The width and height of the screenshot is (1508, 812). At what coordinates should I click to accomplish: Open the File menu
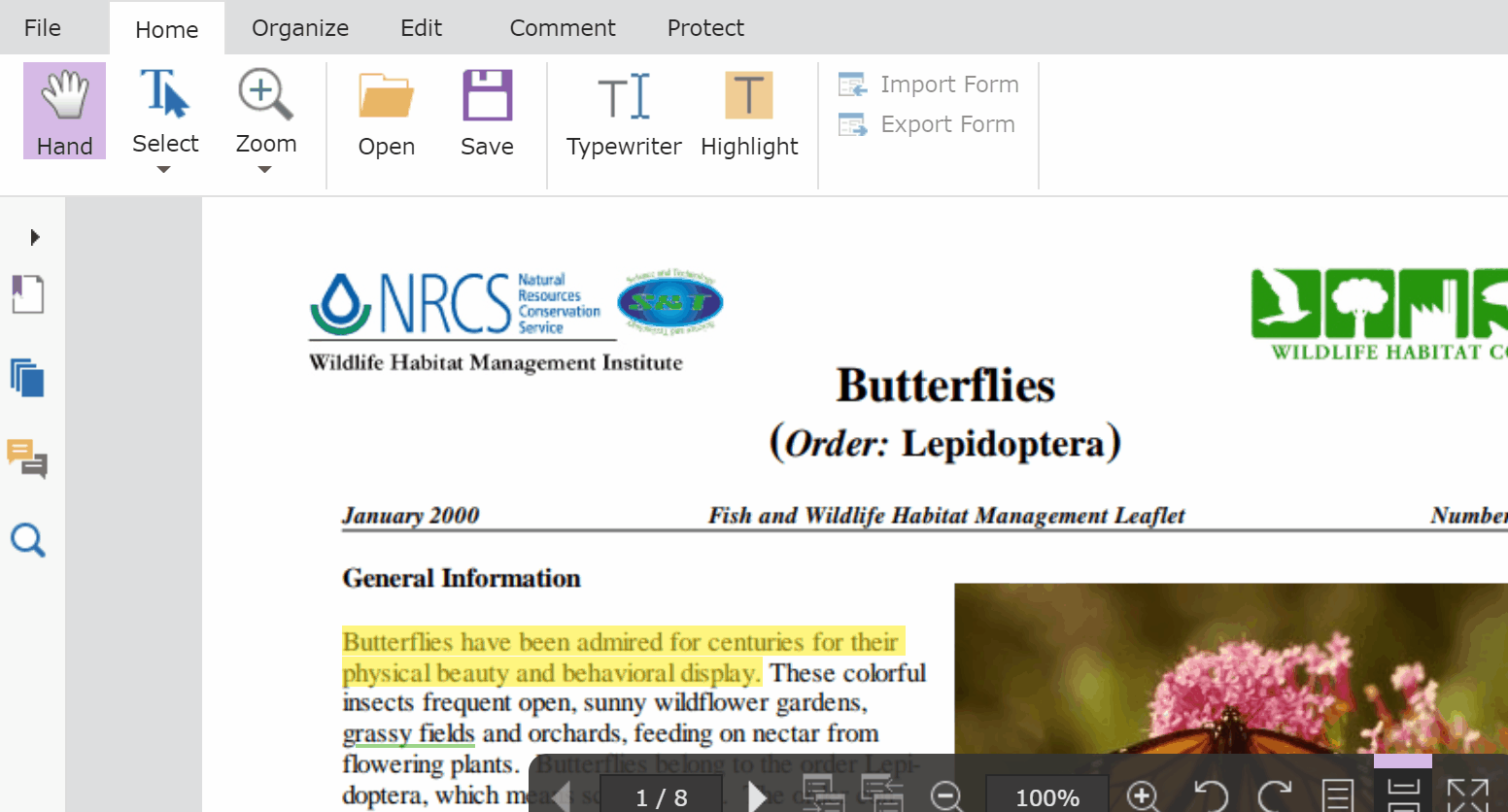point(43,28)
